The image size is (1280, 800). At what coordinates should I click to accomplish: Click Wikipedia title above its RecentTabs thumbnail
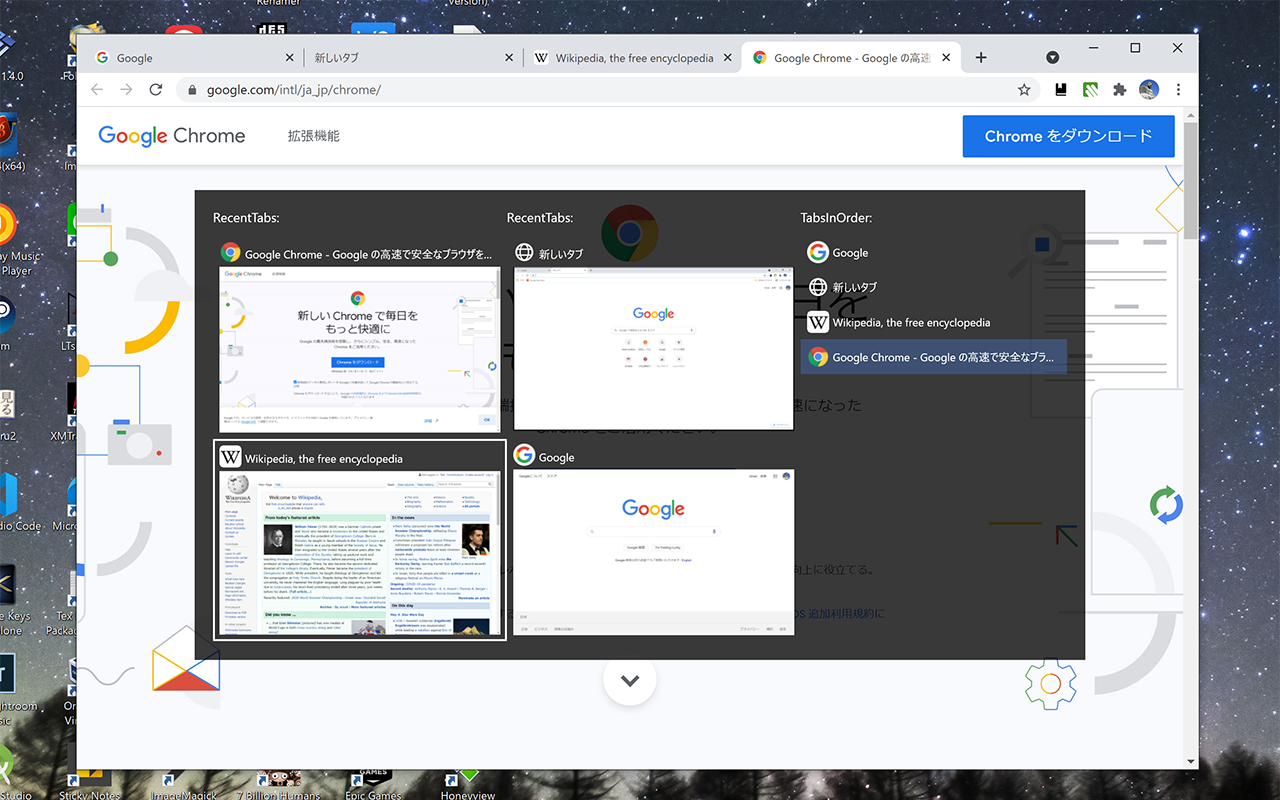pos(324,459)
